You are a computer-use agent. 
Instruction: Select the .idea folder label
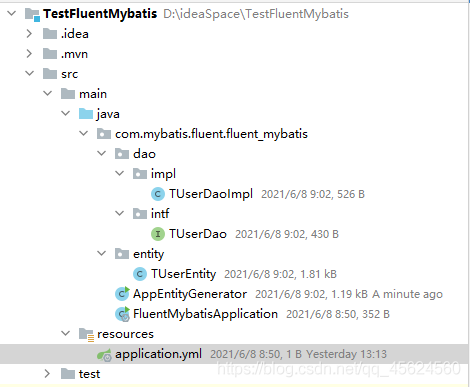point(75,34)
